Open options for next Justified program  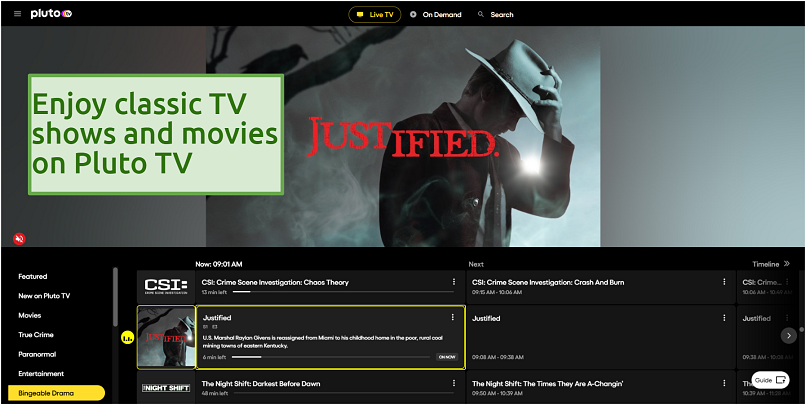coord(724,318)
